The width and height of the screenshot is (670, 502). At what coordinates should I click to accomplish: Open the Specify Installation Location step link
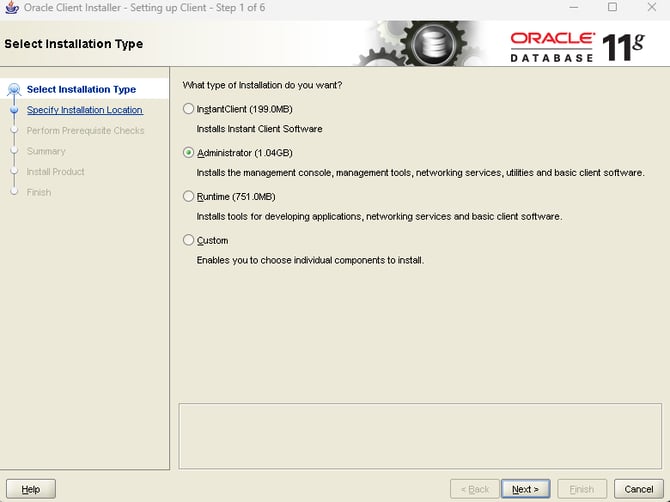84,110
